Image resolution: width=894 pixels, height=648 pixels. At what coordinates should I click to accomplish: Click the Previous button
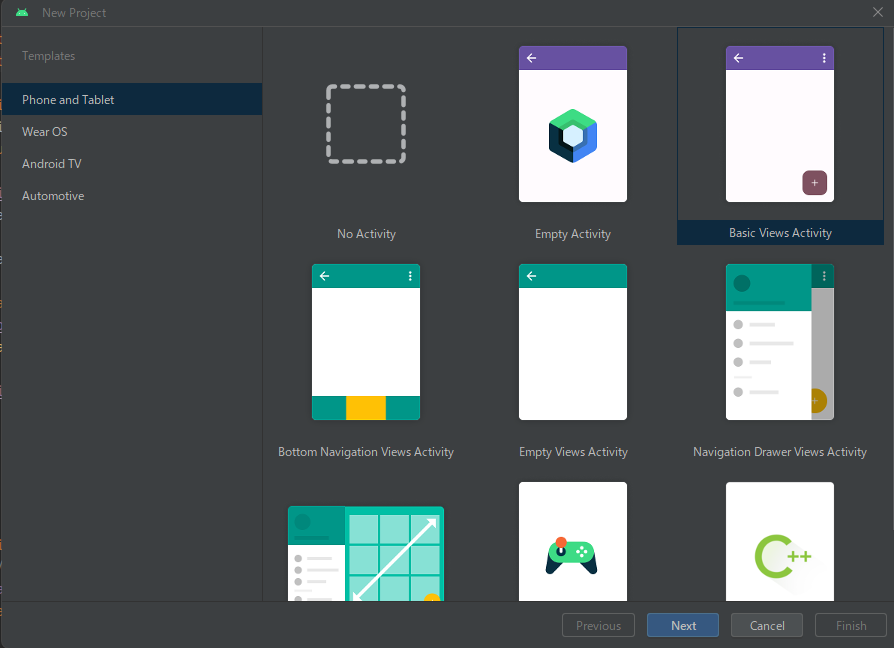click(598, 625)
